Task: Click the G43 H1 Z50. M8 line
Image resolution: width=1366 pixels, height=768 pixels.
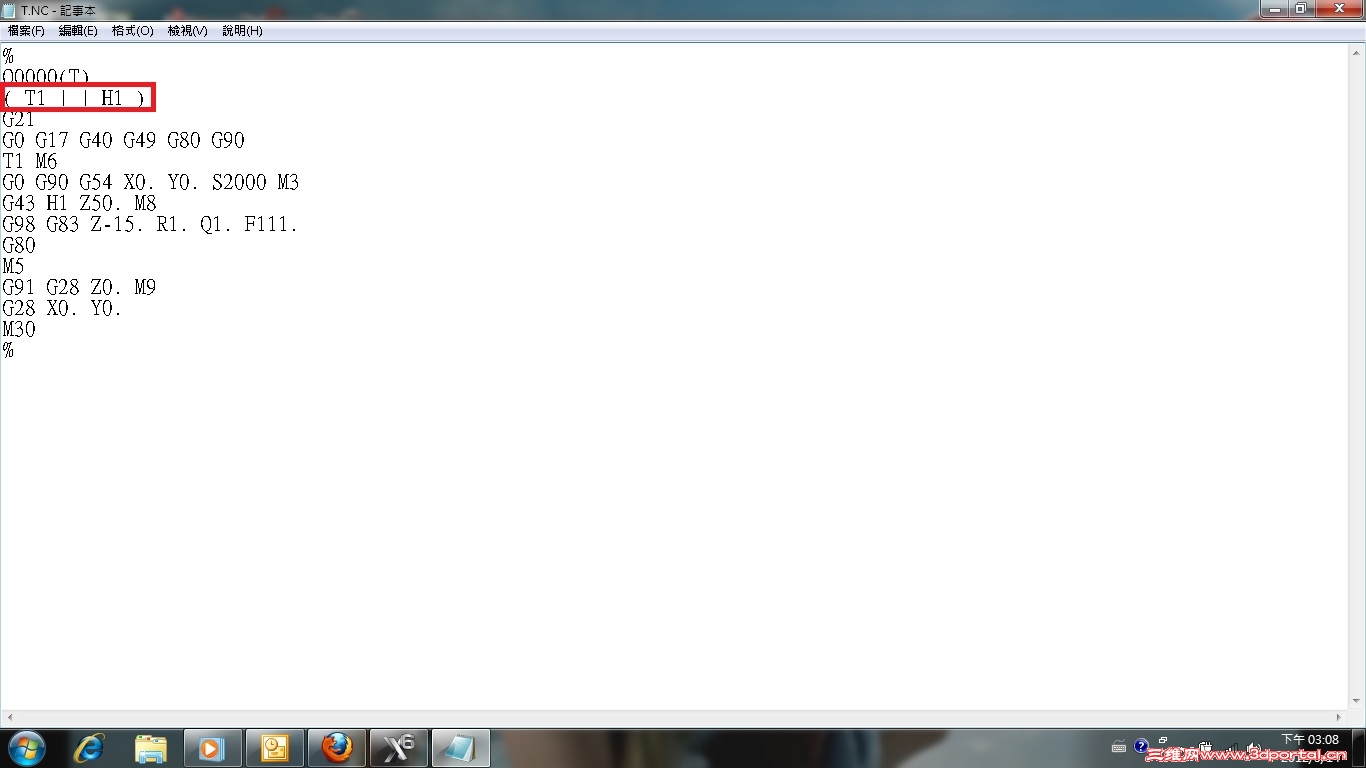Action: click(x=79, y=203)
